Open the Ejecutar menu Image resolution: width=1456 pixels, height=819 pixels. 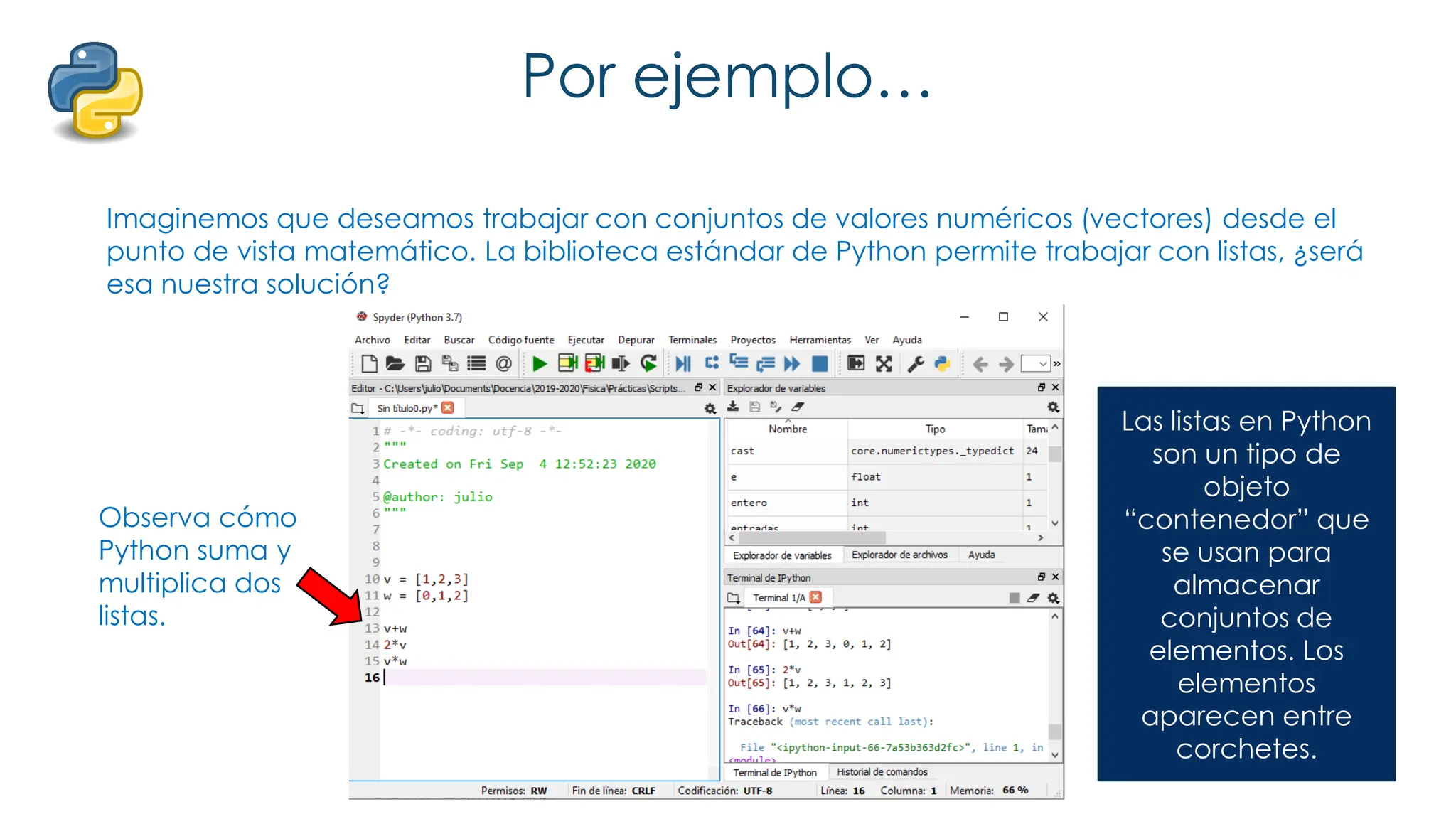click(x=586, y=340)
